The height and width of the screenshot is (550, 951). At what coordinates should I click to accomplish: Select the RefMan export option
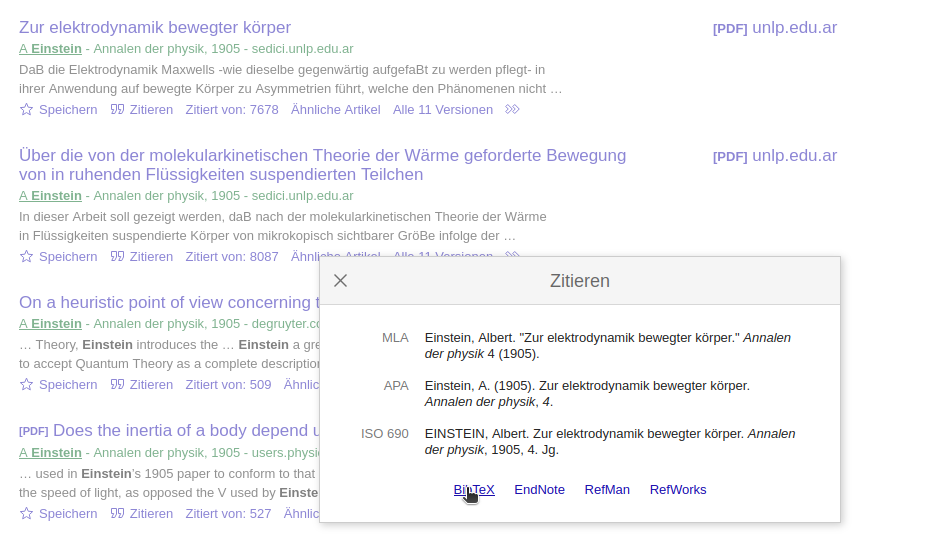[607, 489]
